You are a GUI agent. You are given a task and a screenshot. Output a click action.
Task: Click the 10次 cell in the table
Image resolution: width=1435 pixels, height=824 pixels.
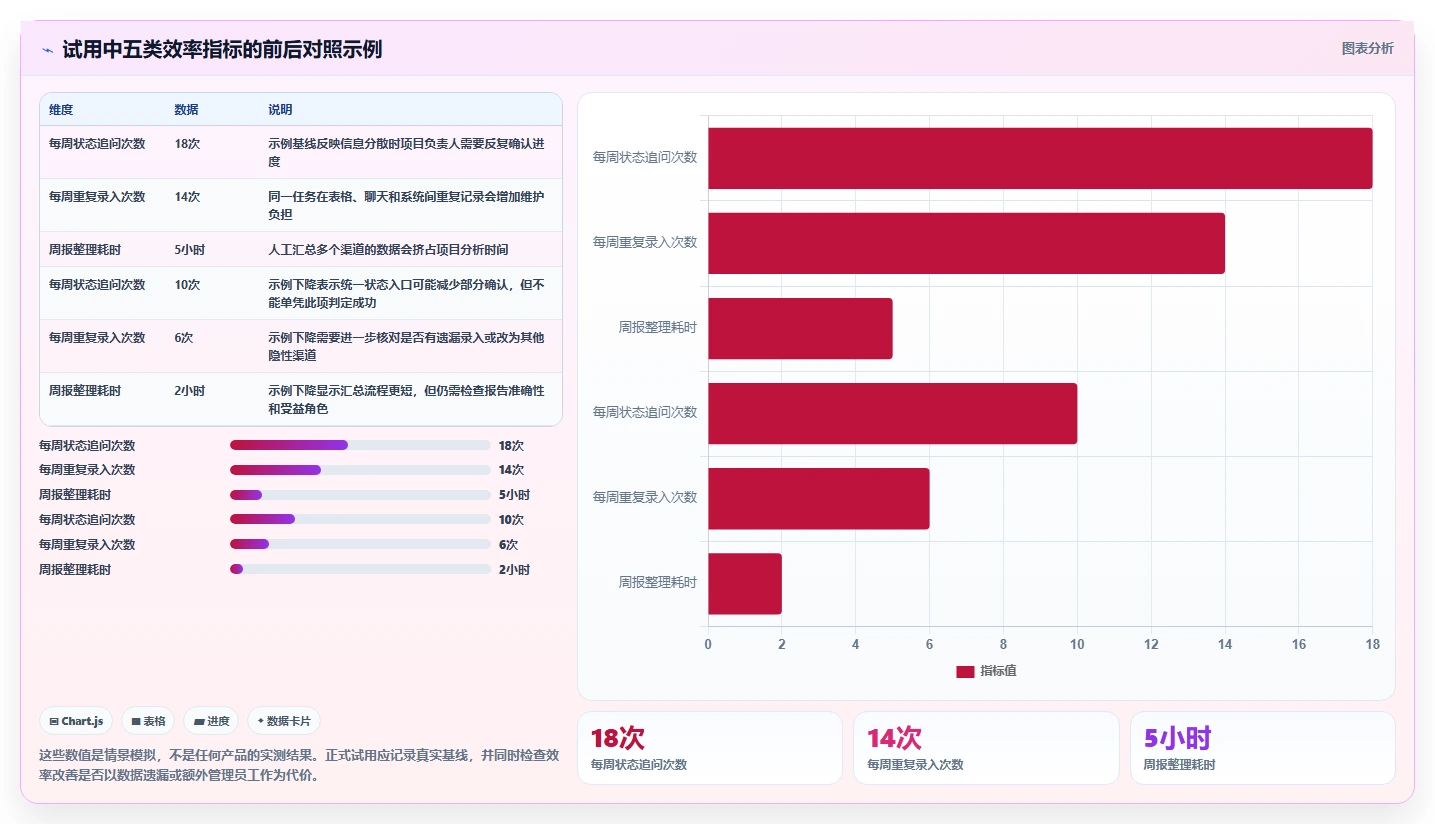pos(187,285)
